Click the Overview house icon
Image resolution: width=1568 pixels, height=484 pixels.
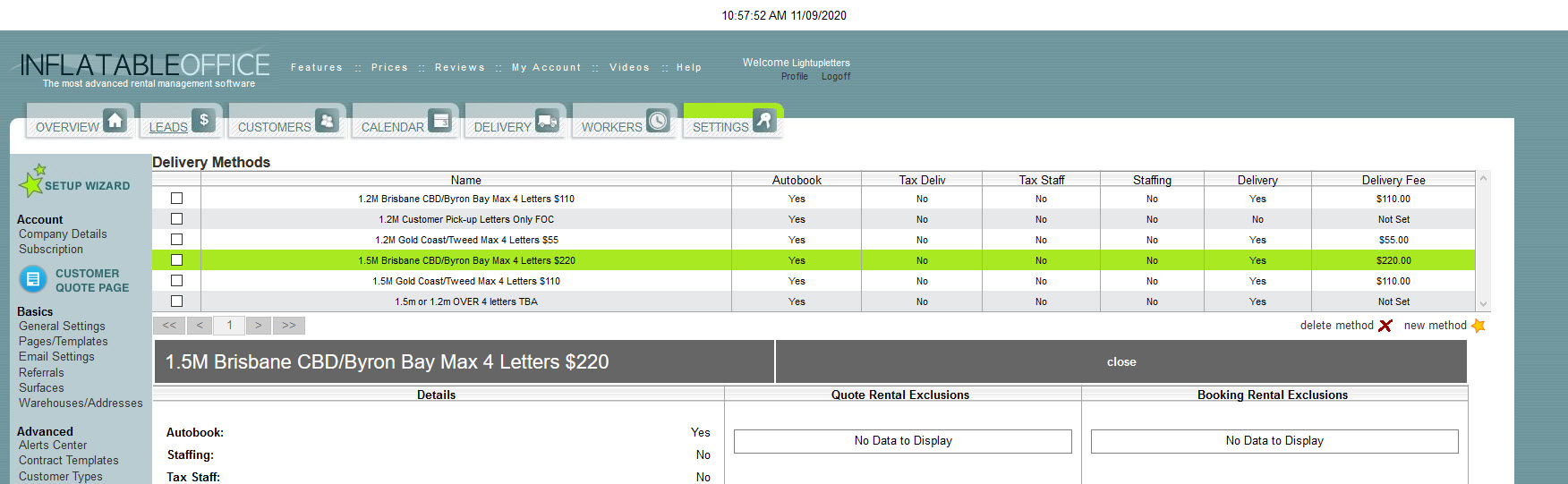tap(115, 121)
